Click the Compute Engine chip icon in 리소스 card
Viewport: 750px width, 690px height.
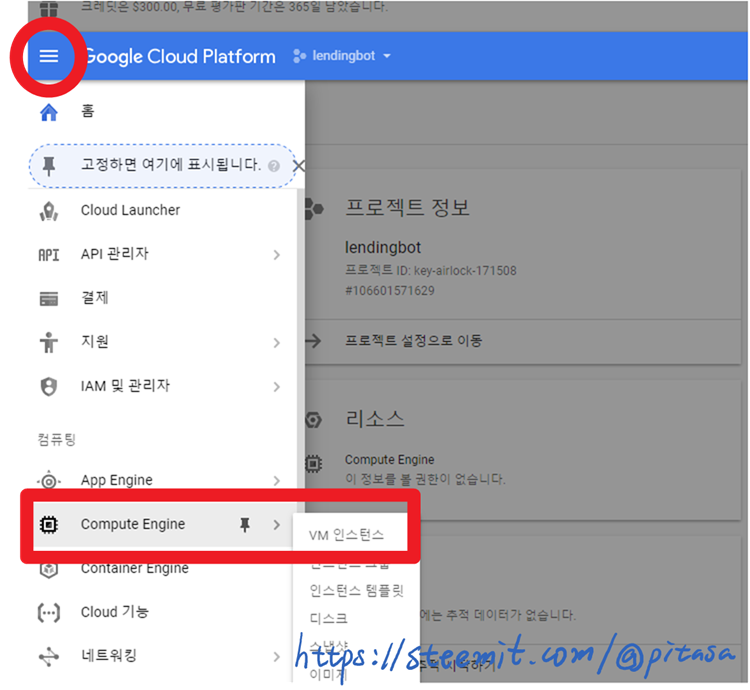313,464
